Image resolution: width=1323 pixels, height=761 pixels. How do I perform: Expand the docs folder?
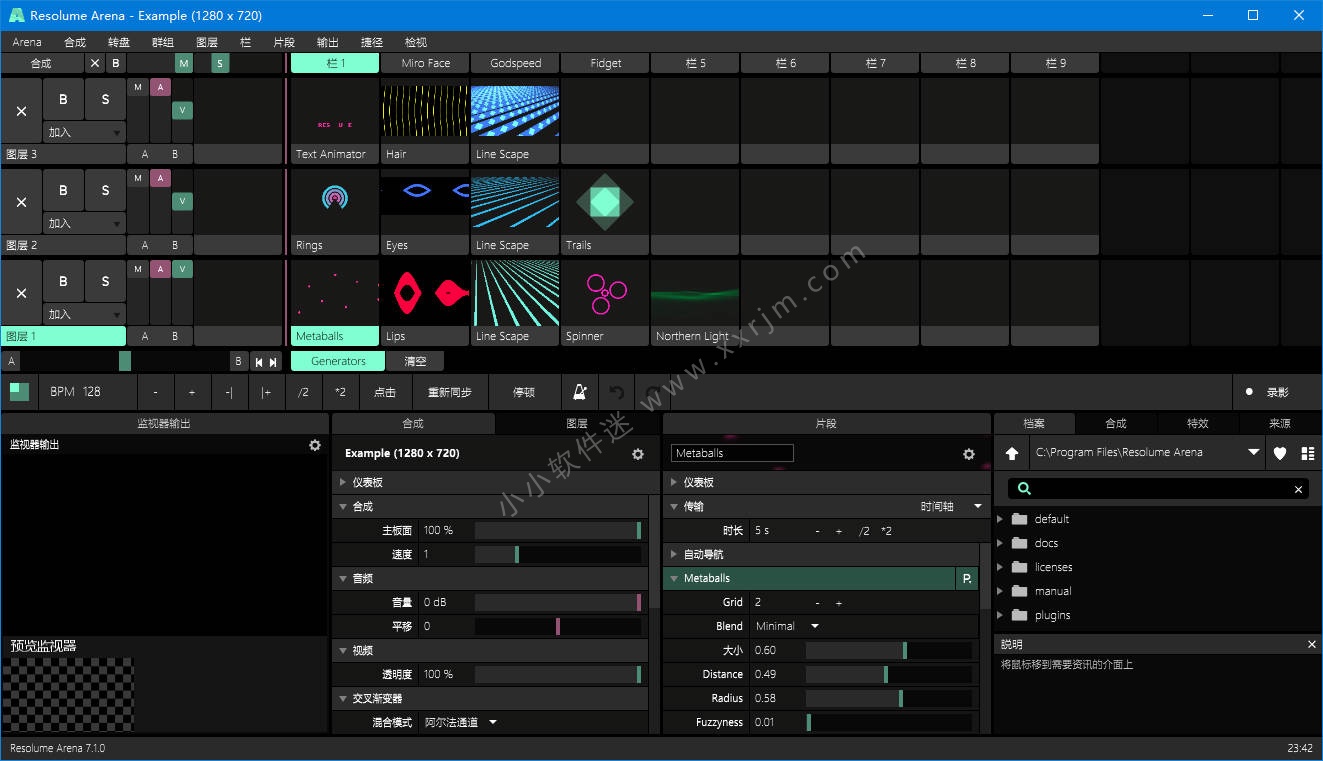pos(1001,543)
